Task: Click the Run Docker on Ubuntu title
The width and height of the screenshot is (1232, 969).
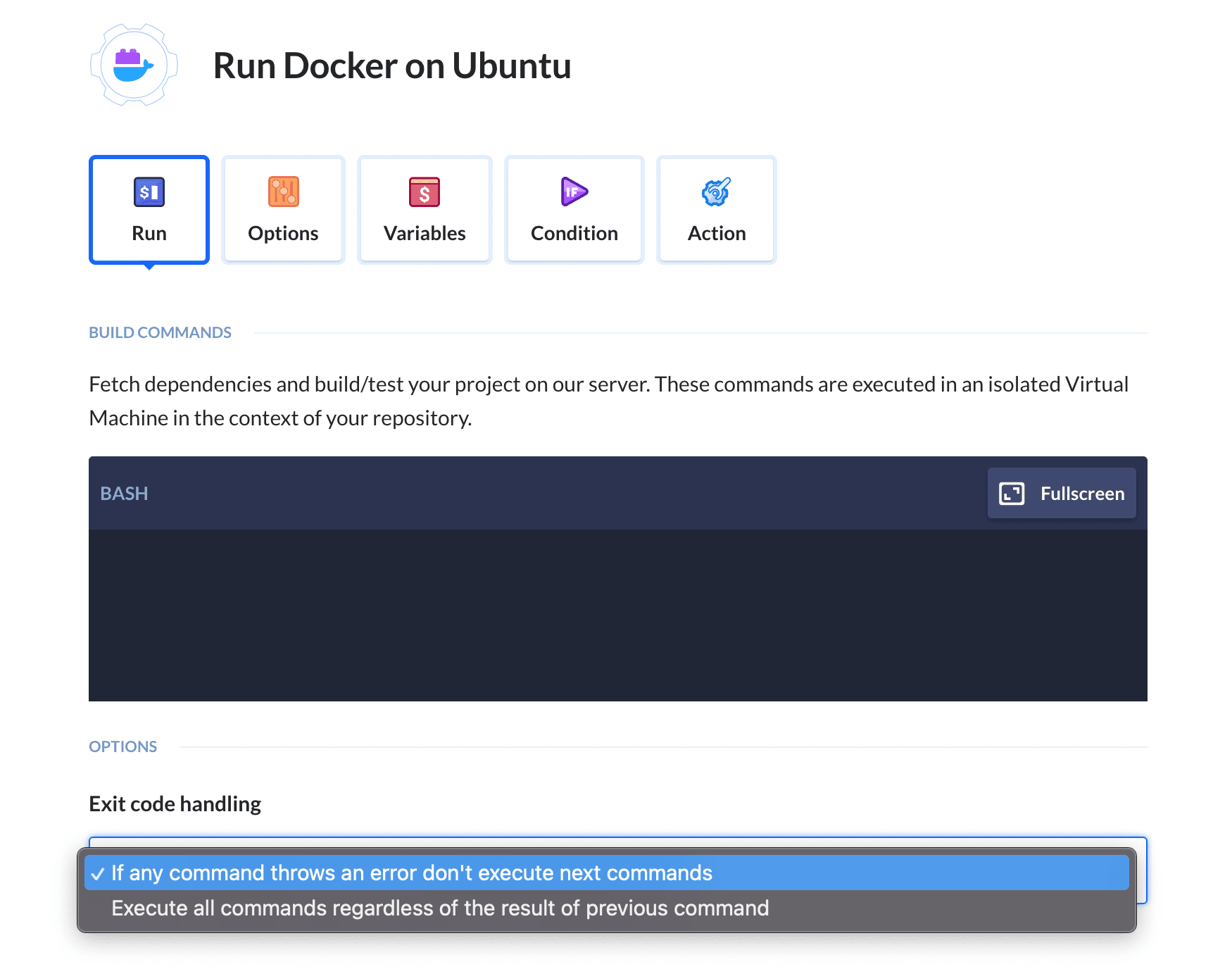Action: pos(392,65)
